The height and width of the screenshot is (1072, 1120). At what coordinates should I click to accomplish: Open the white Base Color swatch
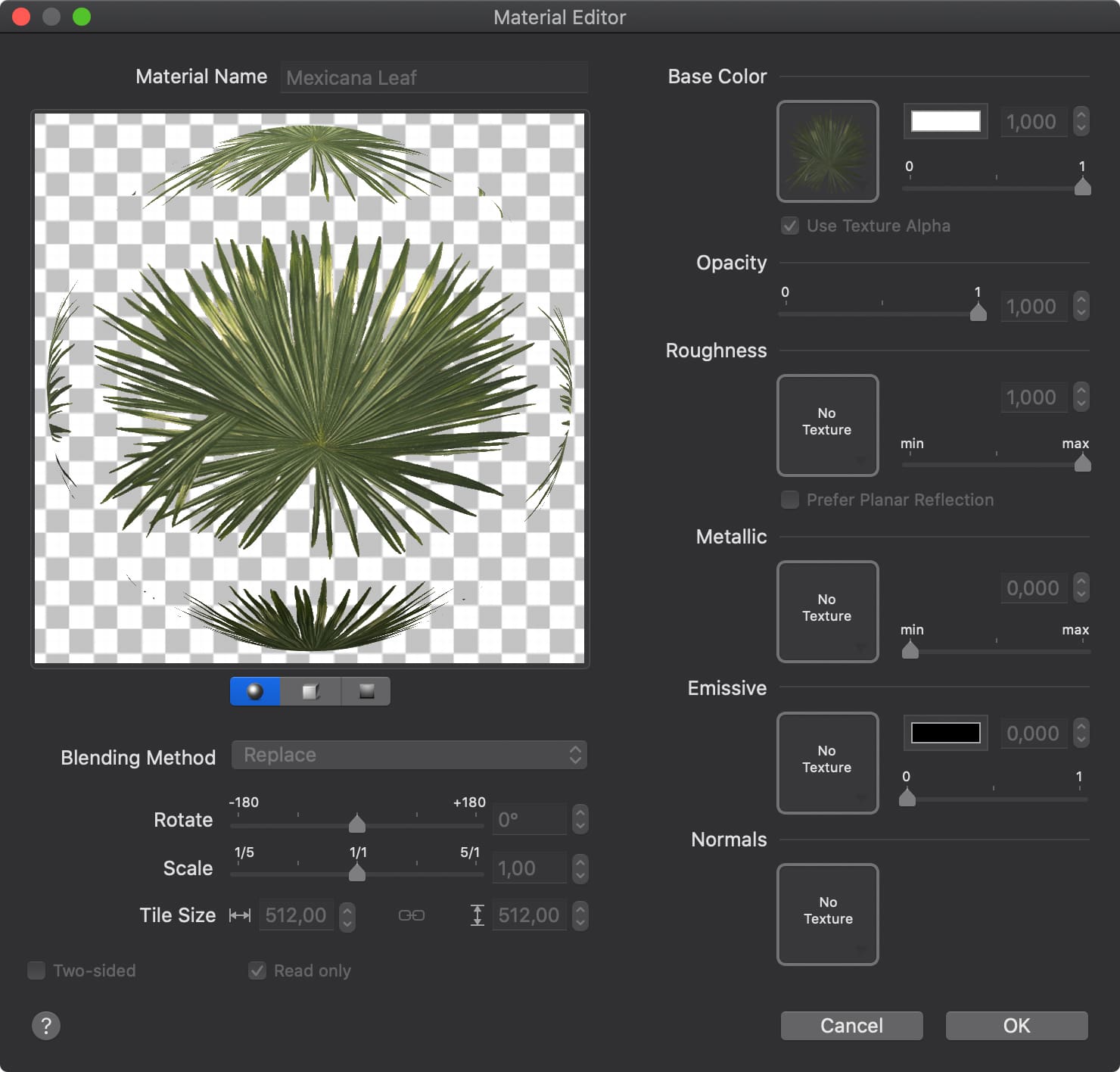[x=945, y=121]
